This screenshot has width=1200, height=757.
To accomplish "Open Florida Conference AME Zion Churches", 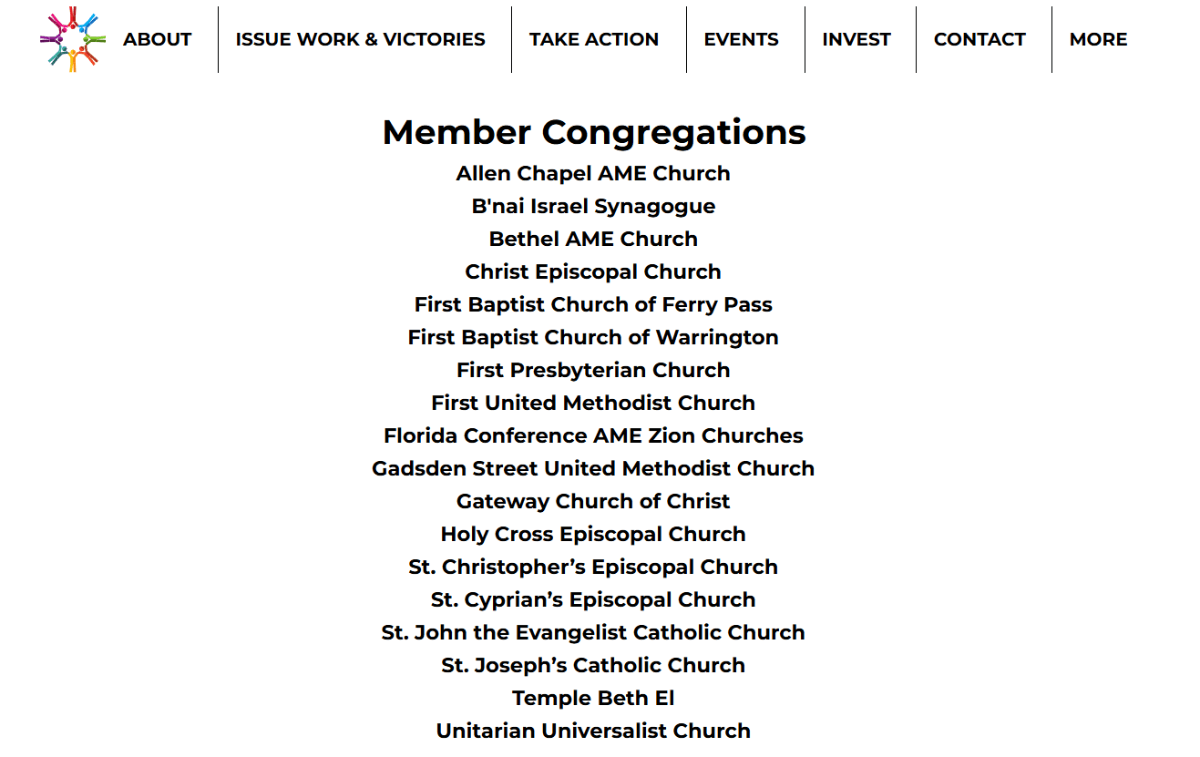I will 593,436.
